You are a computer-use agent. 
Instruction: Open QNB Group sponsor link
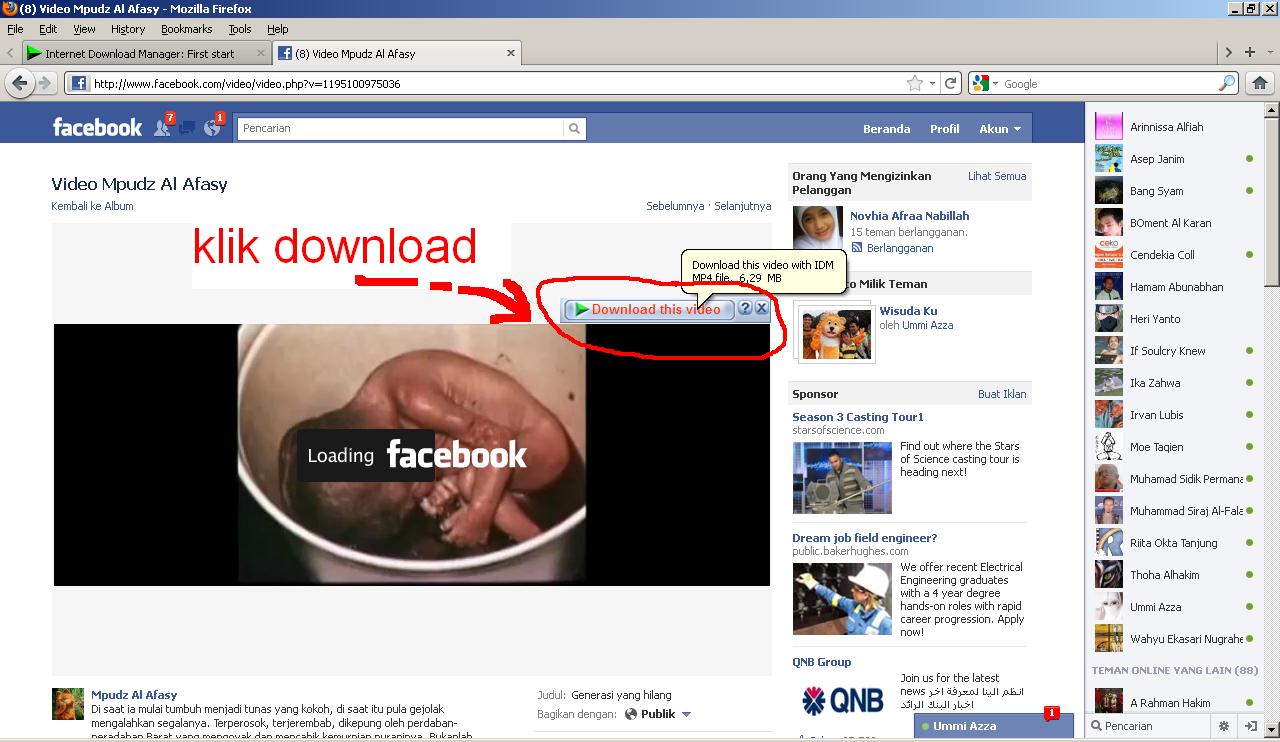822,662
